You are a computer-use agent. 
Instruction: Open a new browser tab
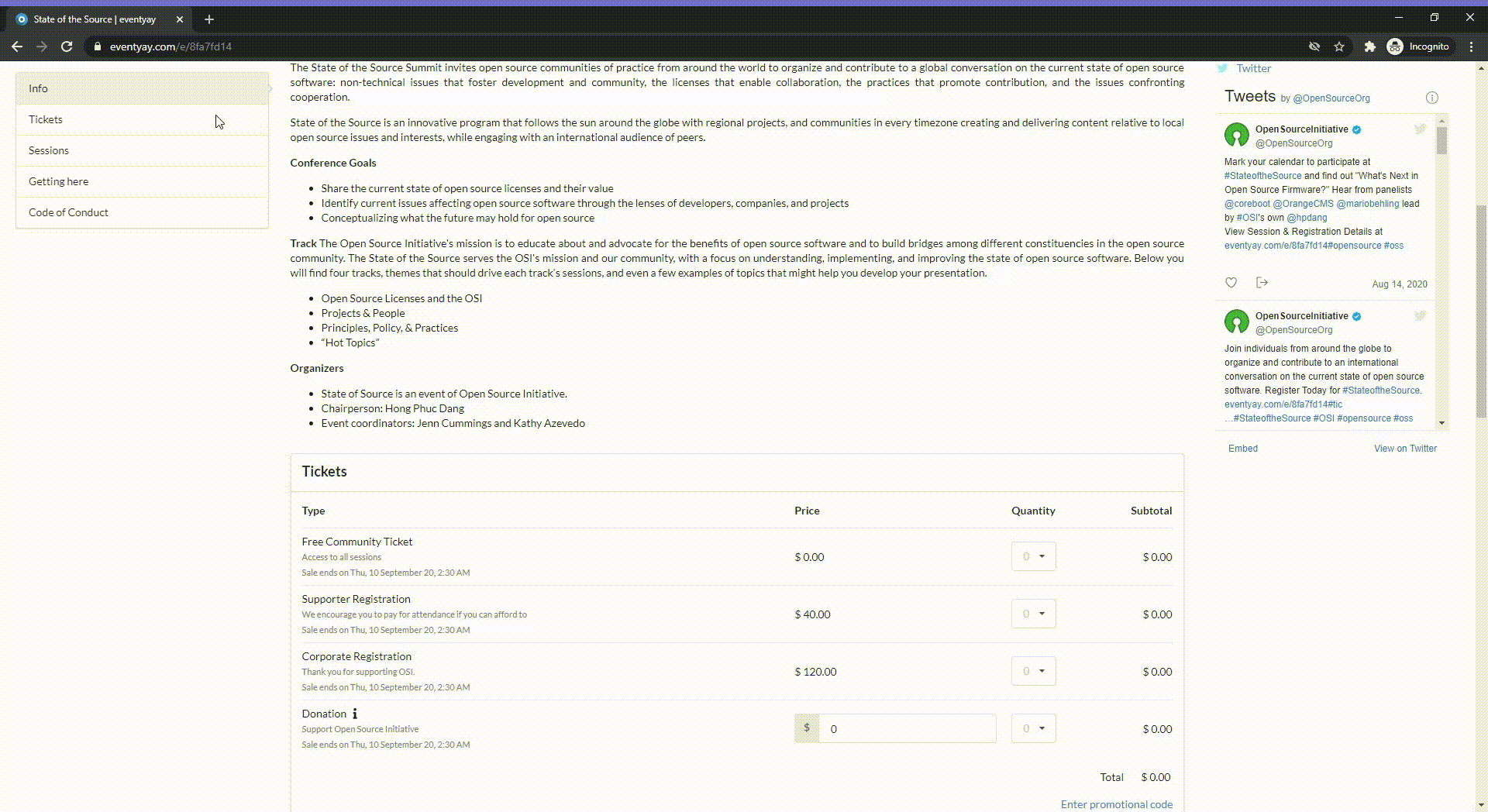coord(209,19)
